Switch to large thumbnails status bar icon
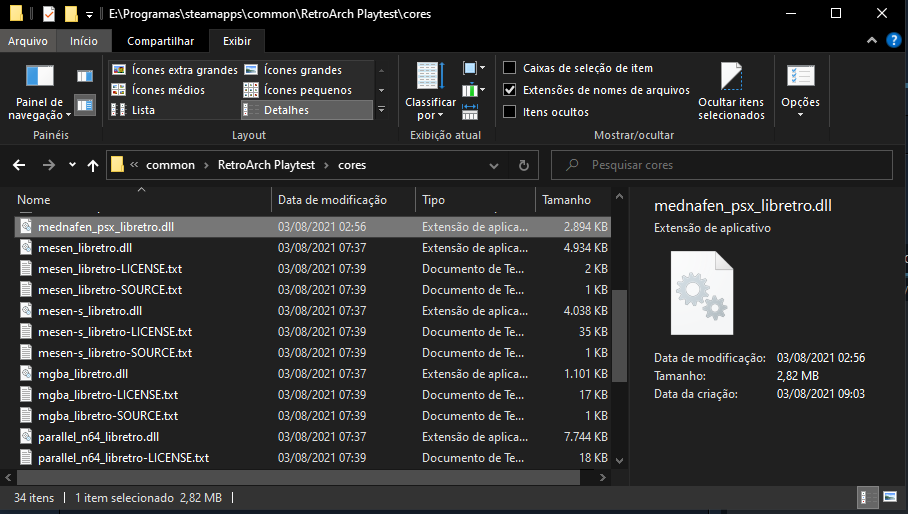The height and width of the screenshot is (514, 908). tap(889, 497)
